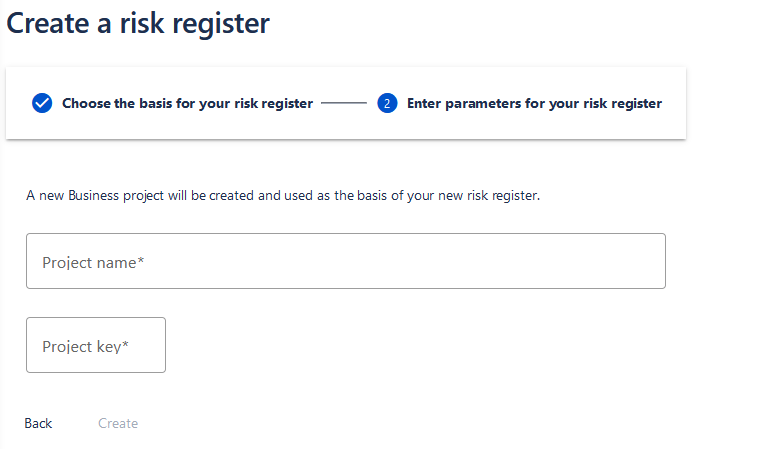Click the Business project description sentence
Image resolution: width=767 pixels, height=449 pixels.
point(283,196)
